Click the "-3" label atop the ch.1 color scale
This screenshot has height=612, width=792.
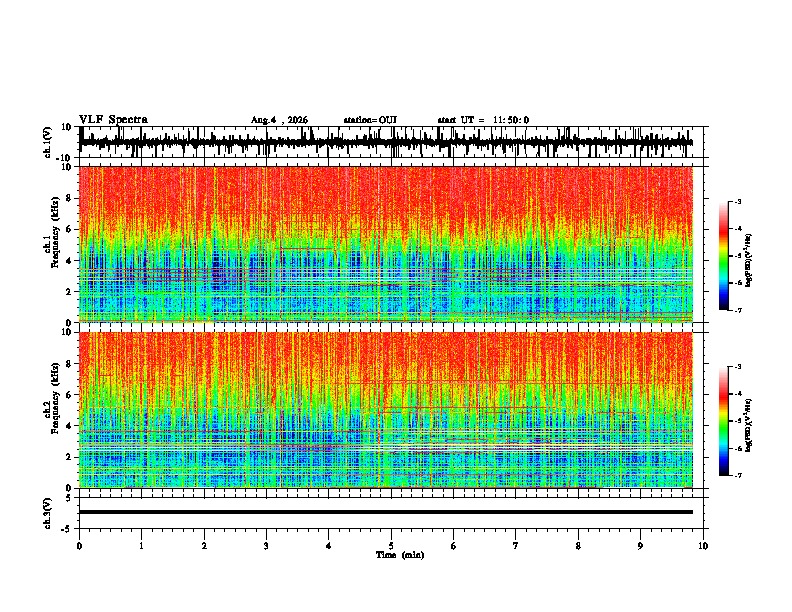pos(738,202)
